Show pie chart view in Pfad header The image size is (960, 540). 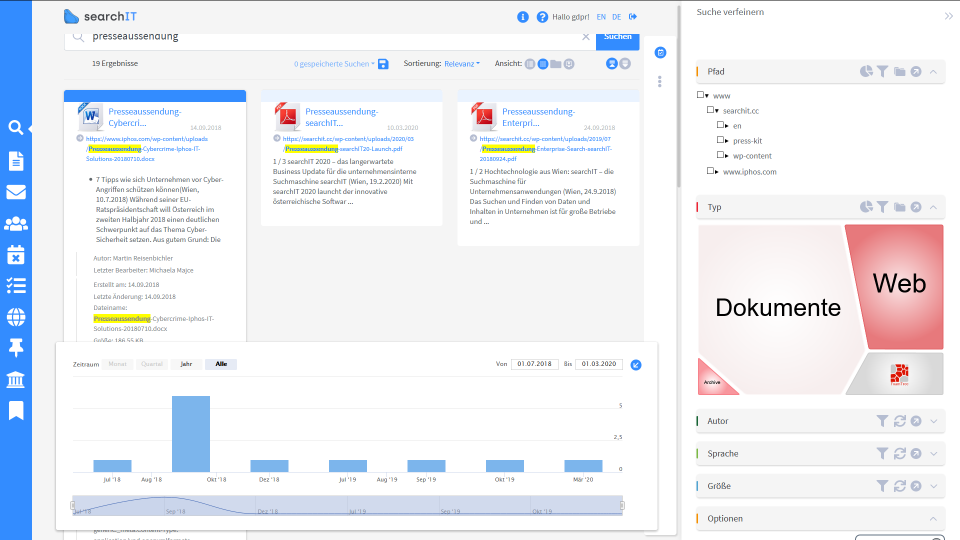[x=866, y=72]
